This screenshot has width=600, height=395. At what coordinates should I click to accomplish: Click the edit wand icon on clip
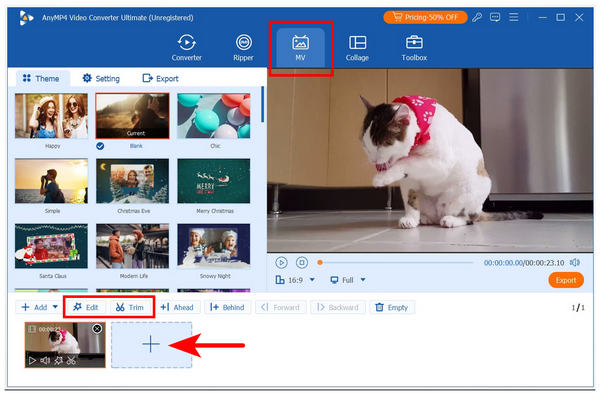pos(59,361)
